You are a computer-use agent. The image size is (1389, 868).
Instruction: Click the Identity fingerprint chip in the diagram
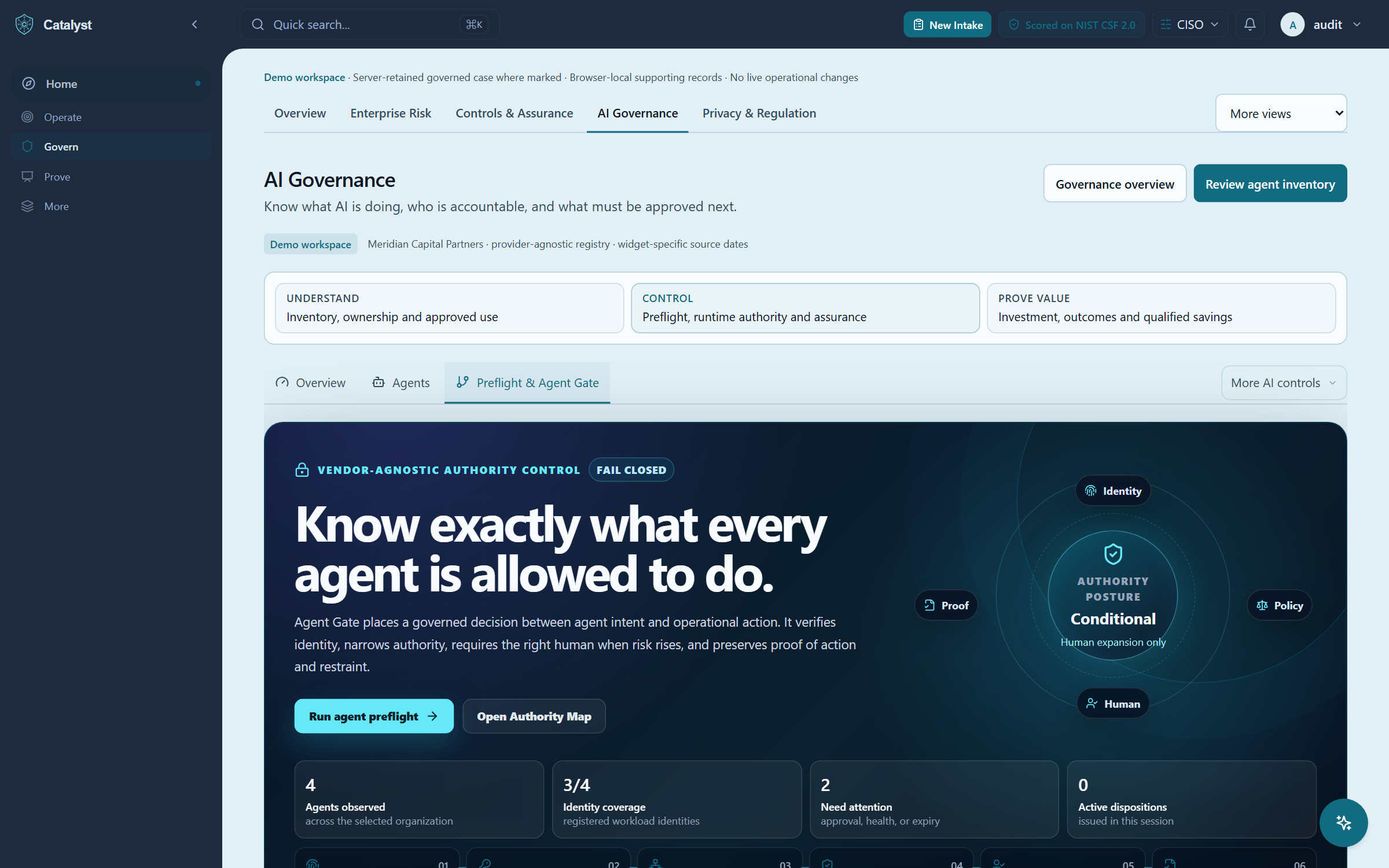(1113, 491)
